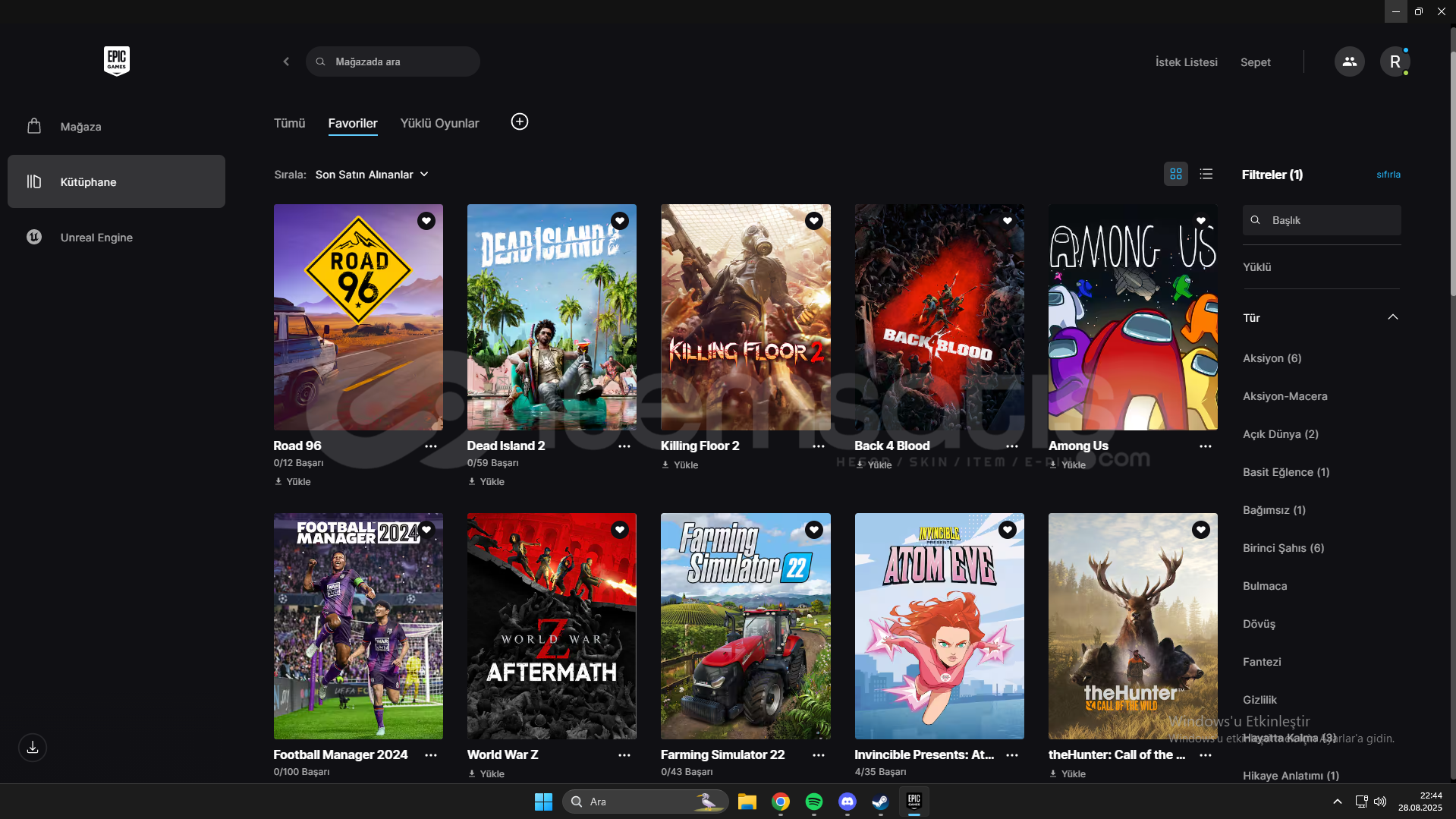Unfavorite Road 96 with heart icon

(x=426, y=221)
